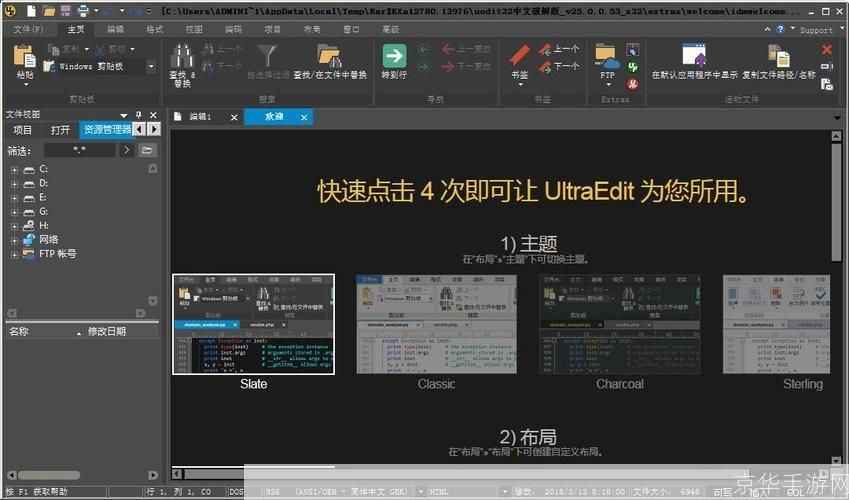
Task: Open the FTP dropdown arrow
Action: click(608, 85)
